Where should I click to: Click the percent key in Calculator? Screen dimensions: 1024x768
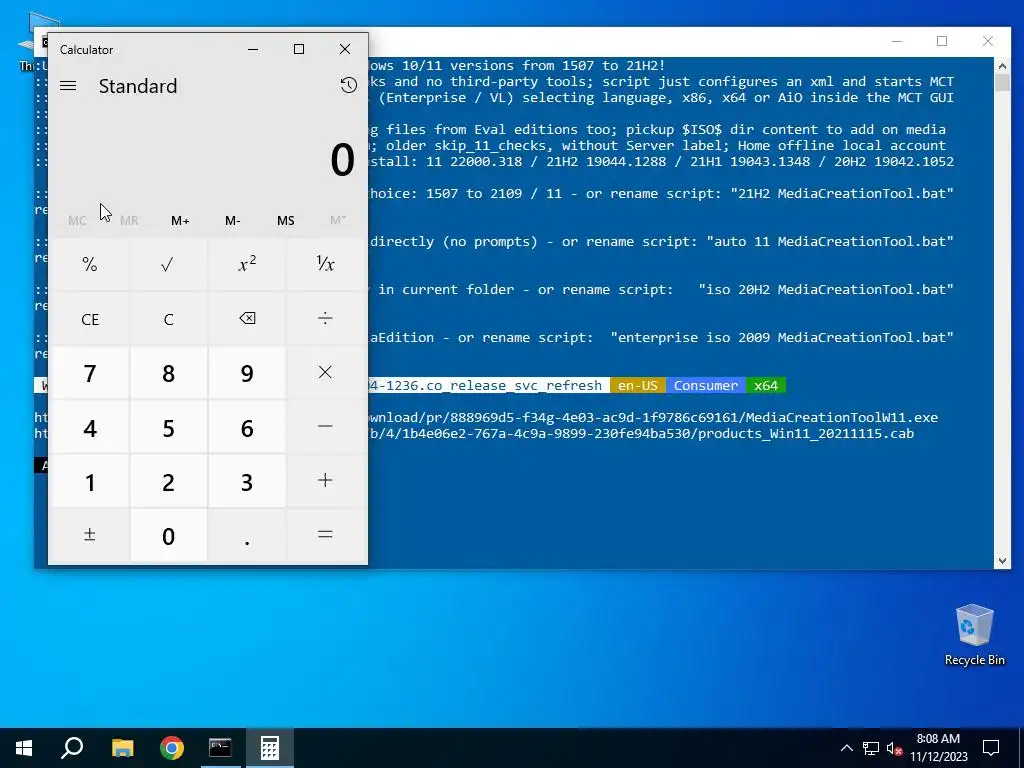tap(90, 264)
